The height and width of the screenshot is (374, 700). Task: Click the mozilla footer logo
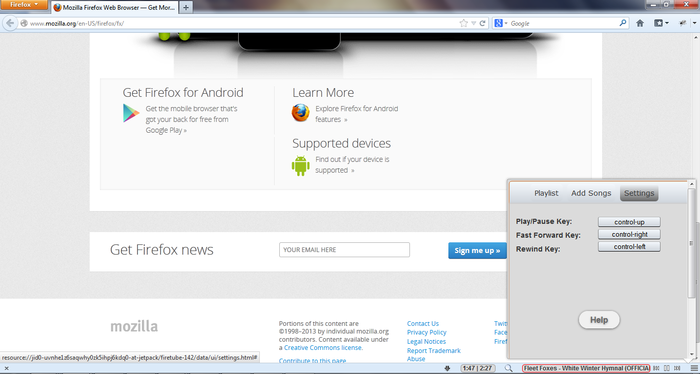134,326
